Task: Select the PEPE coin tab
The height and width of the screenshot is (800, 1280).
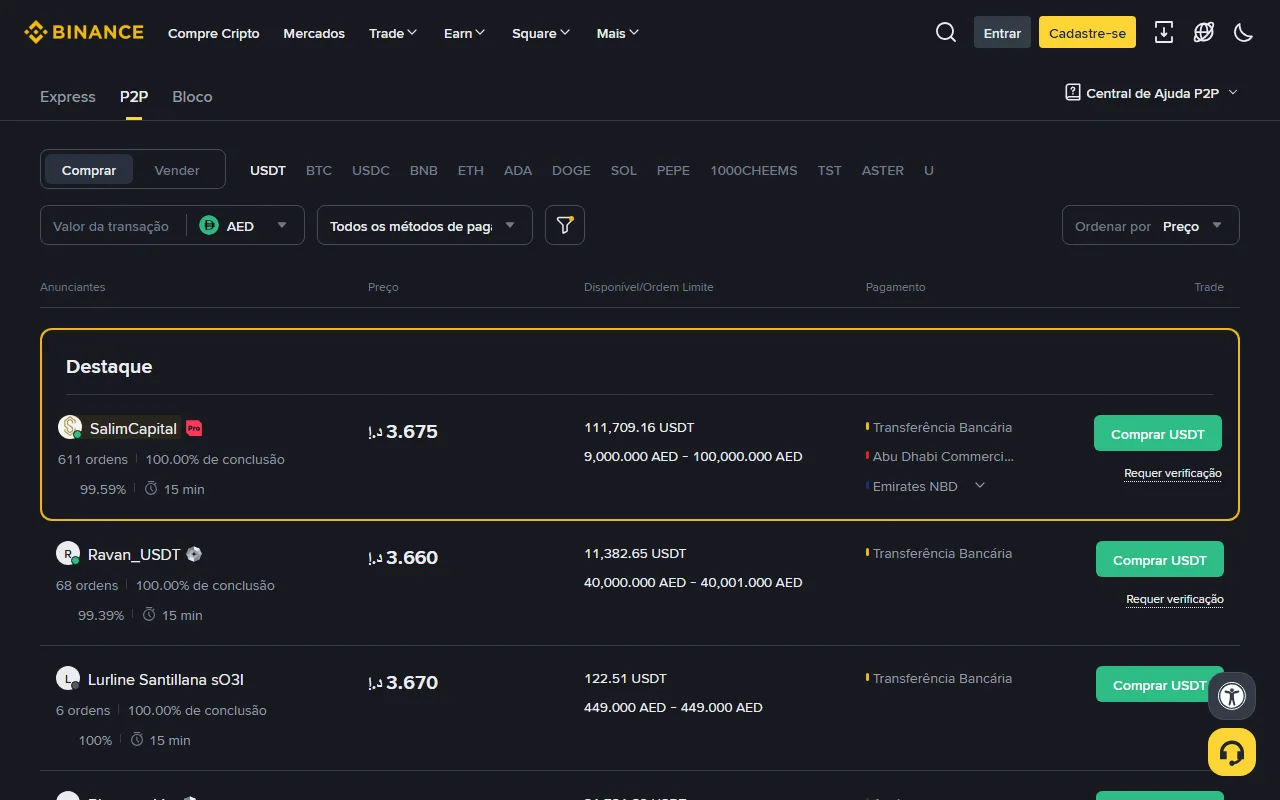Action: tap(673, 170)
